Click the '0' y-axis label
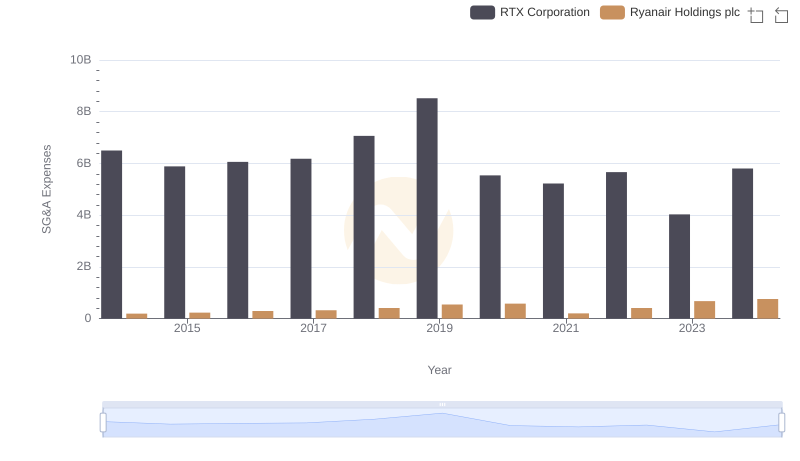800x461 pixels. (88, 318)
